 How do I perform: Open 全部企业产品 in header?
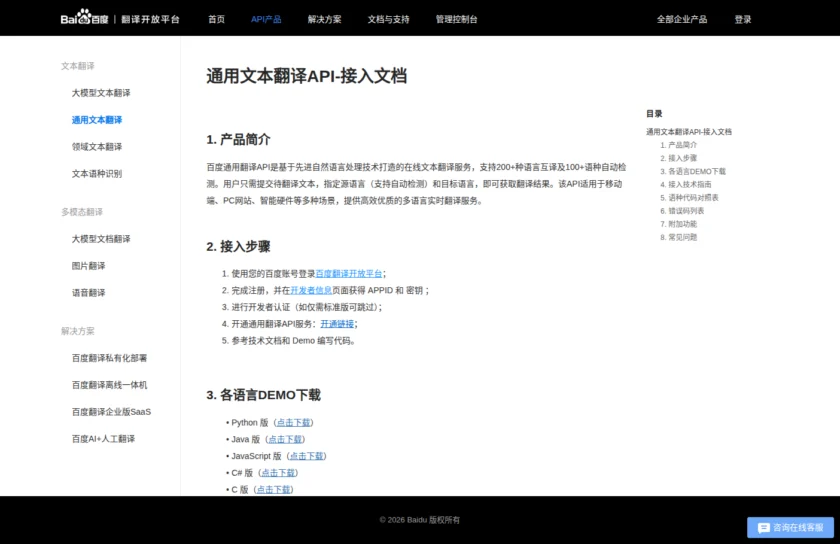tap(682, 19)
